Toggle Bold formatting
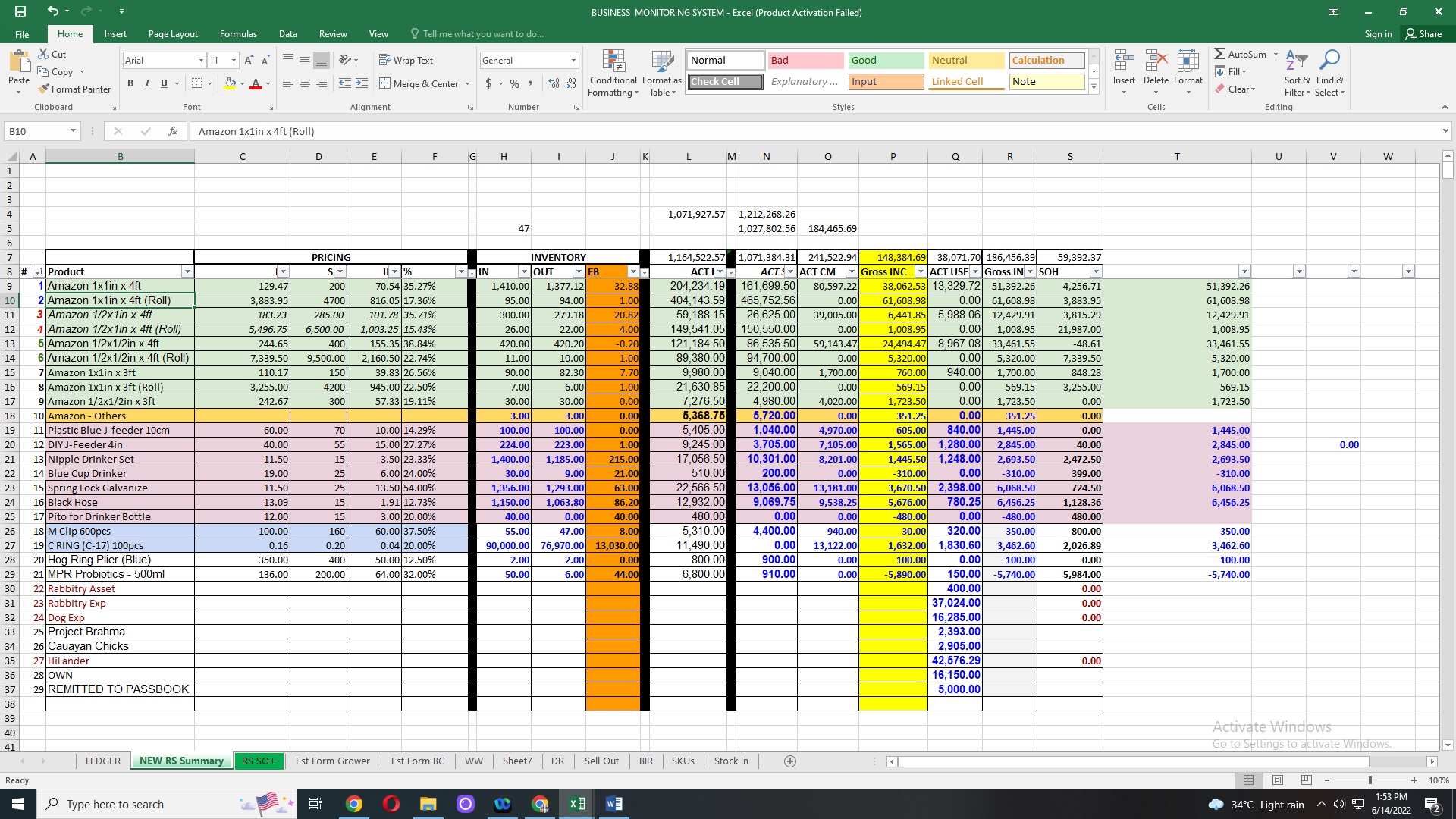This screenshot has height=819, width=1456. pyautogui.click(x=130, y=83)
